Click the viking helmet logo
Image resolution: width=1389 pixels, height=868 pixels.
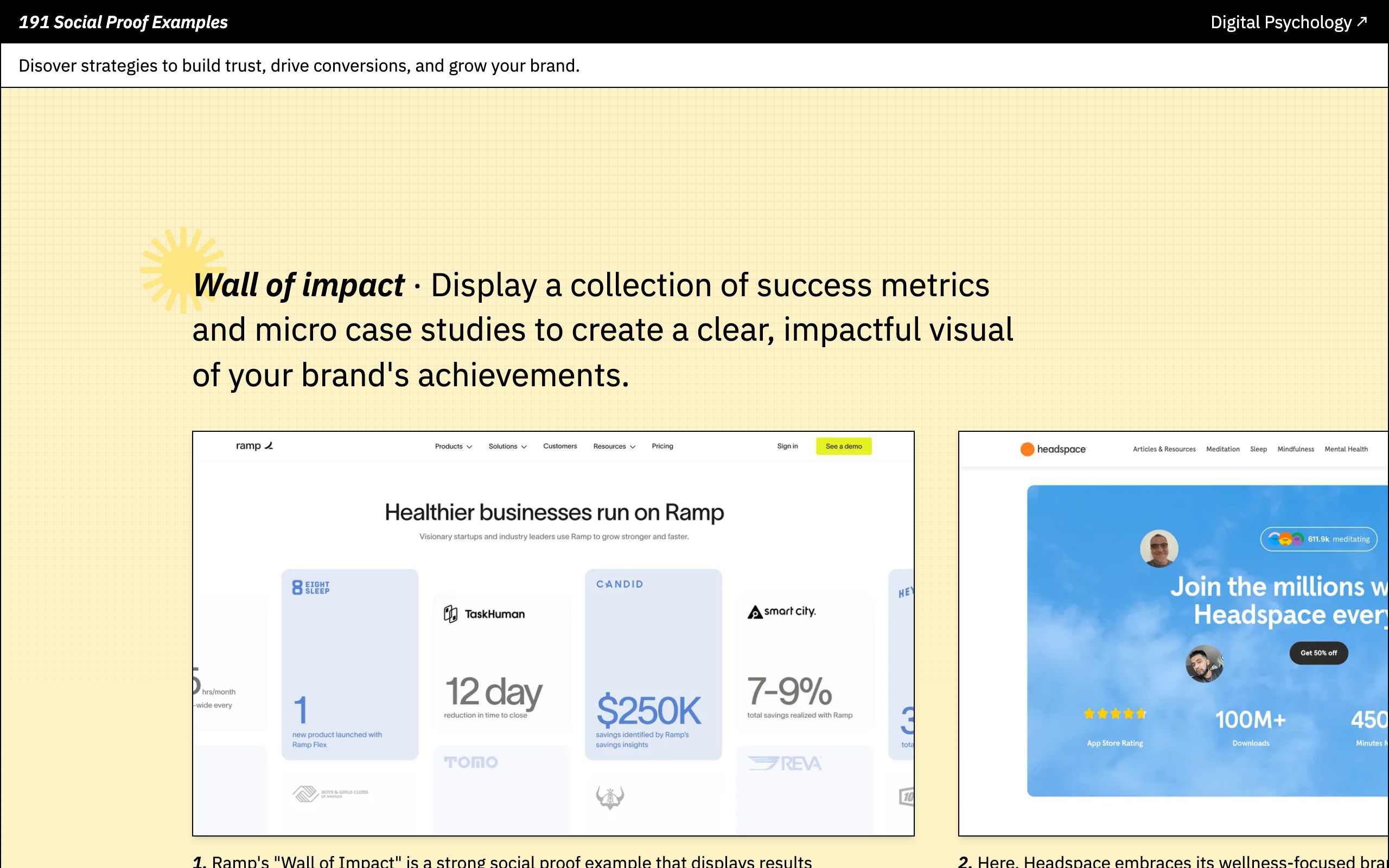point(609,797)
